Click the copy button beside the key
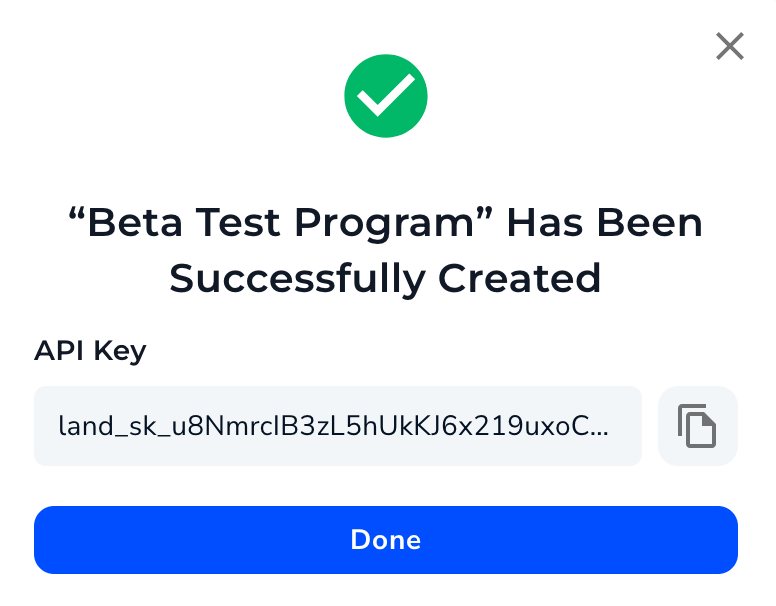776x606 pixels. [697, 426]
